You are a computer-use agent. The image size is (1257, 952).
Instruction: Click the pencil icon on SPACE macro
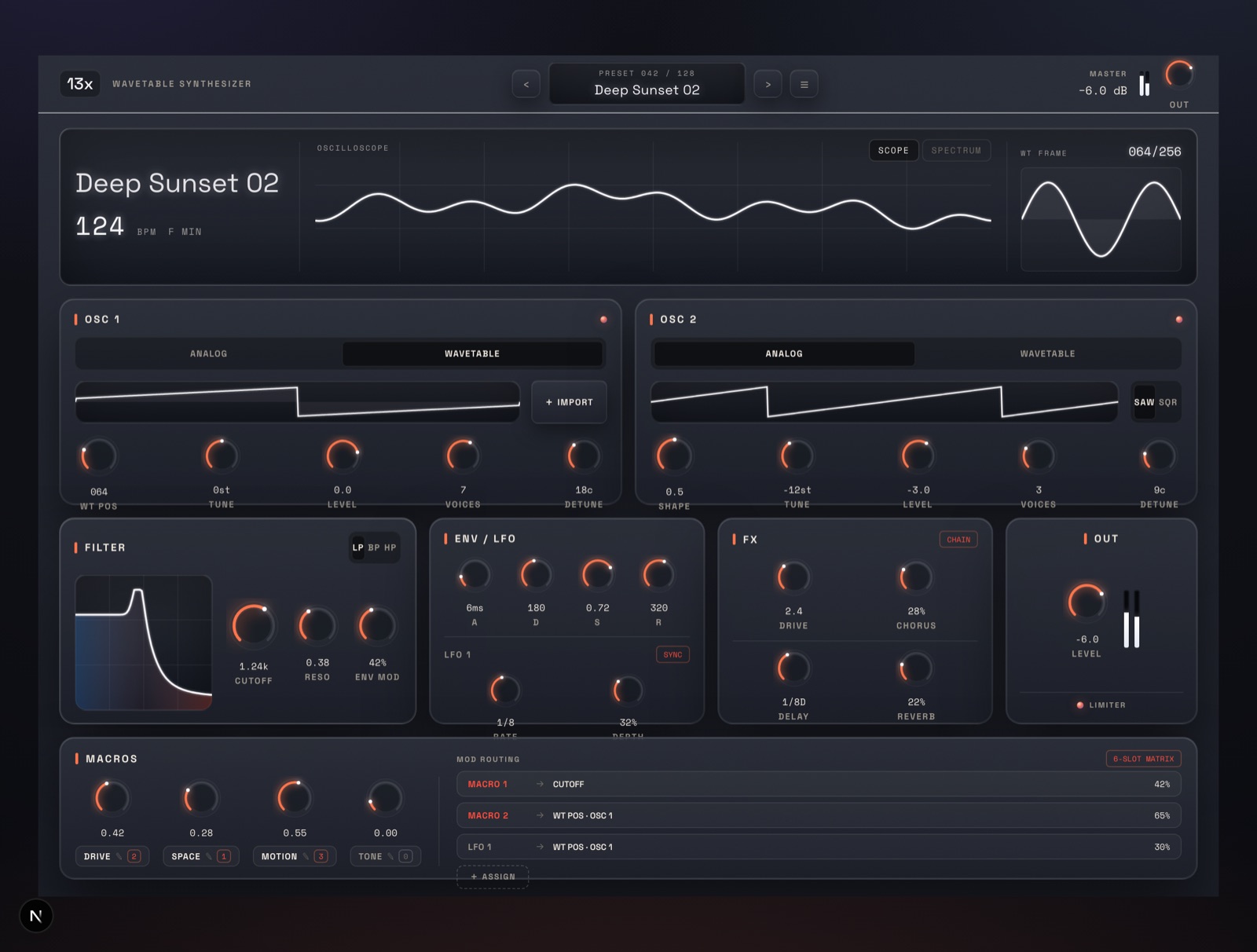[209, 856]
